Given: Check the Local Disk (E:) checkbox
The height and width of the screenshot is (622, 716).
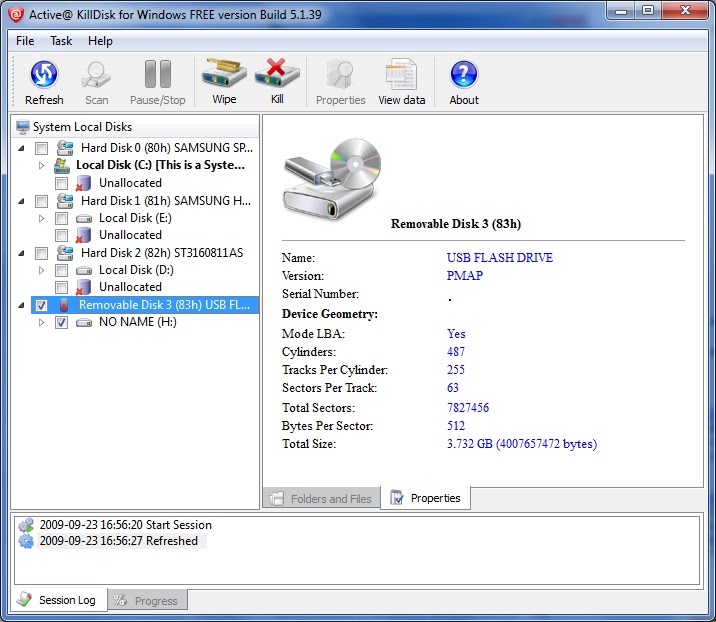Looking at the screenshot, I should pyautogui.click(x=62, y=218).
